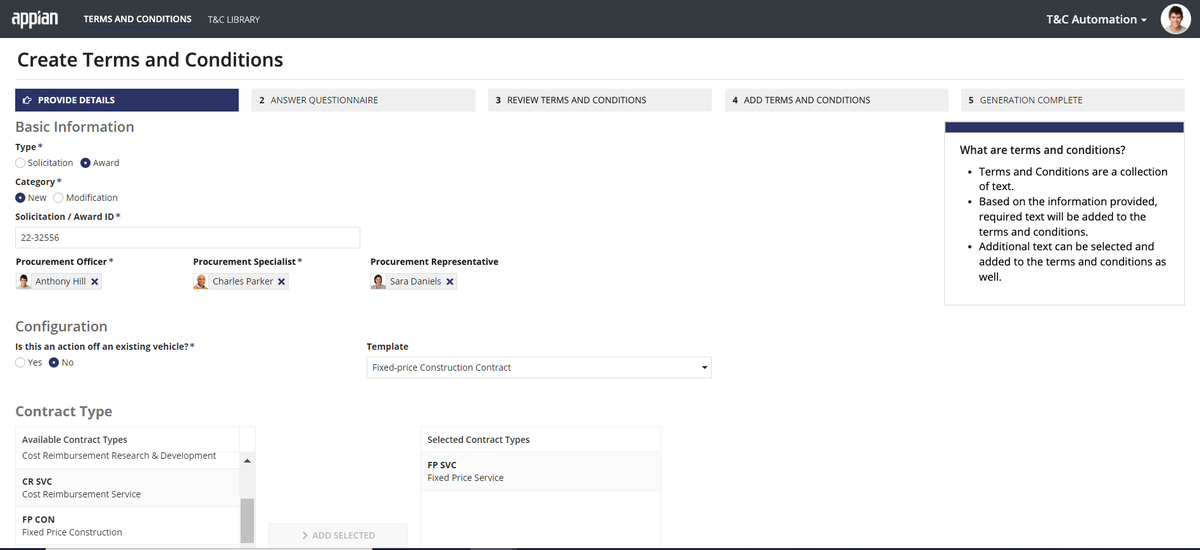1200x550 pixels.
Task: Select FP CON Fixed Price Construction row
Action: [128, 526]
